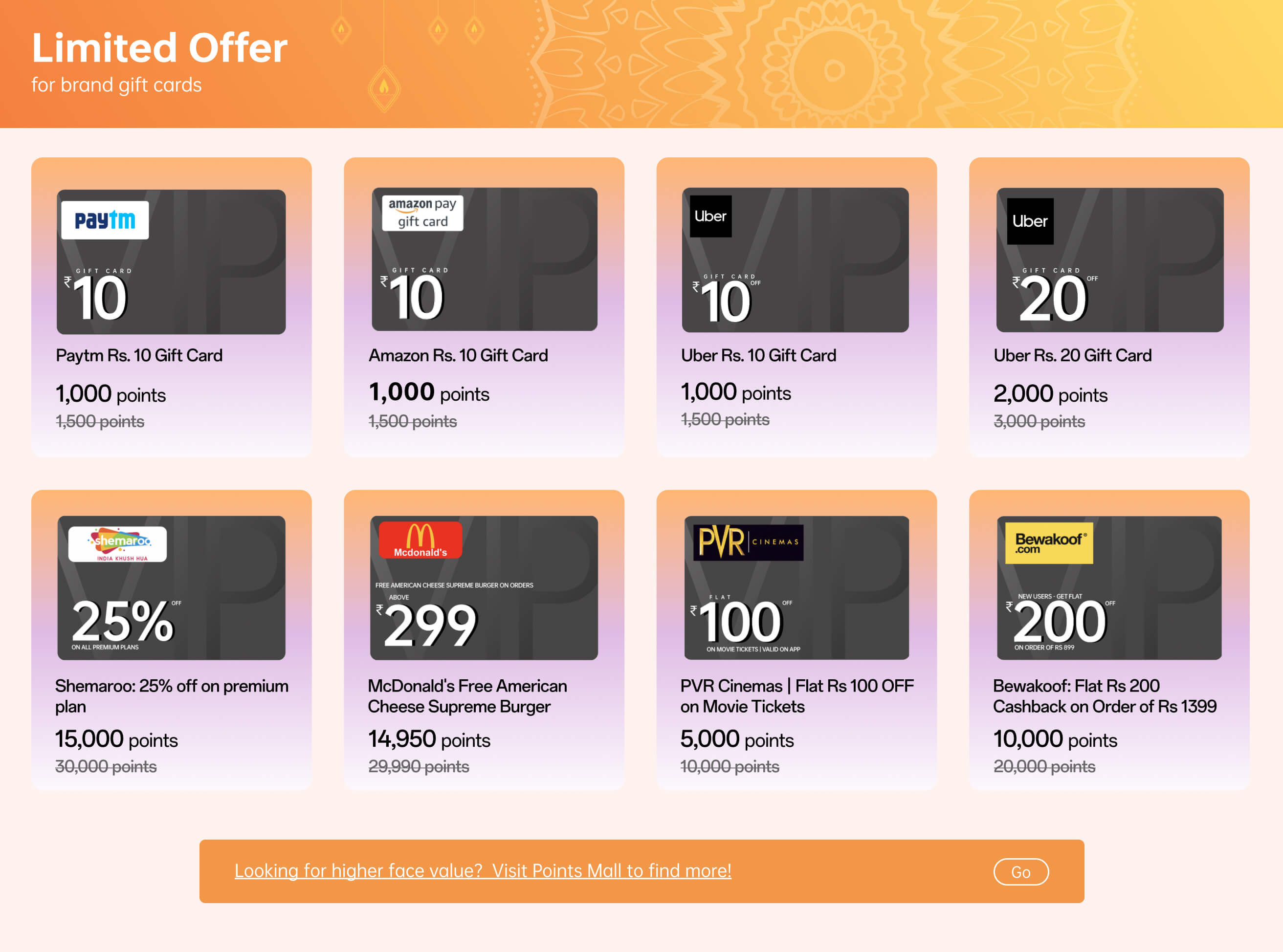
Task: Select Uber Rs. 10 Gift Card title
Action: [x=758, y=356]
